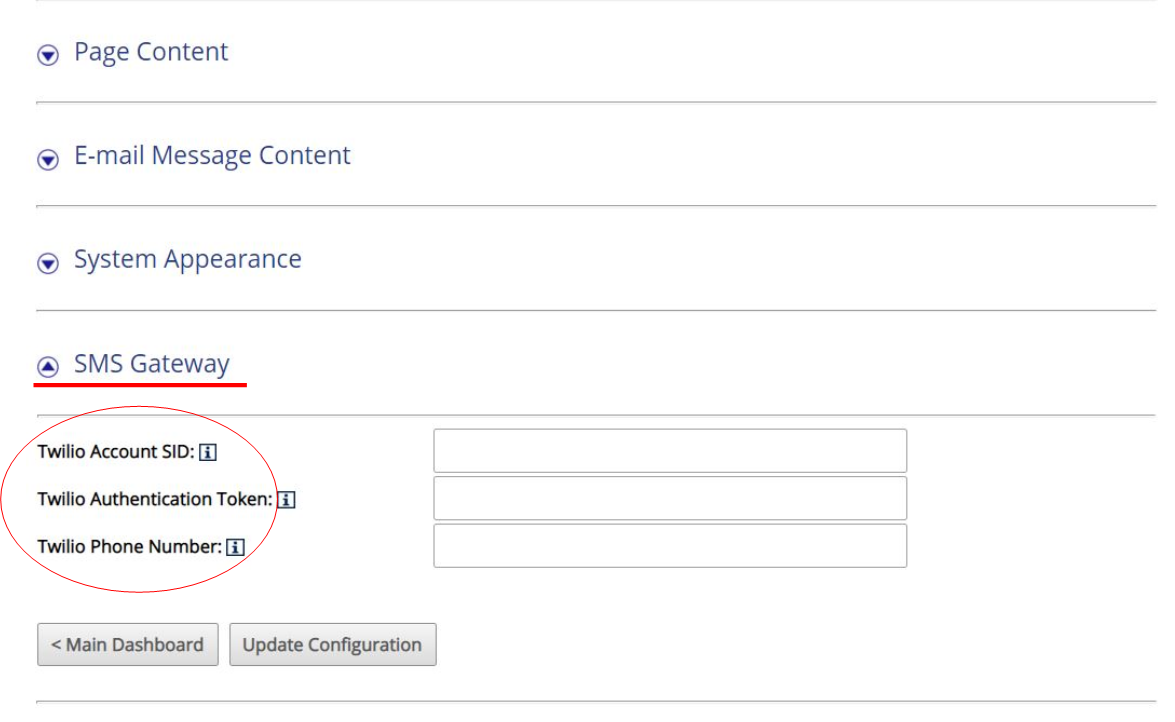The image size is (1175, 722).
Task: Expand the Page Content arrow icon
Action: 48,55
